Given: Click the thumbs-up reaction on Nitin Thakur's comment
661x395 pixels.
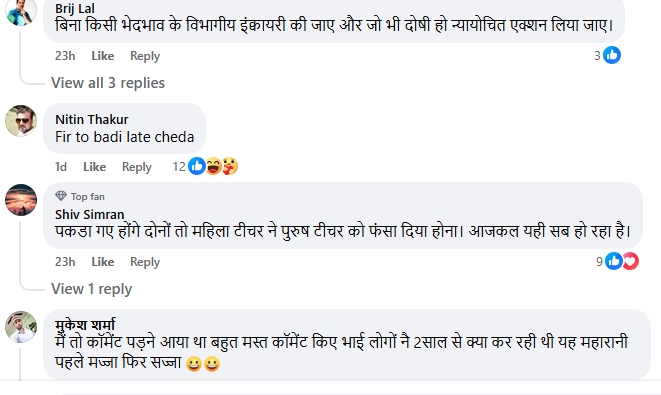Looking at the screenshot, I should pyautogui.click(x=197, y=166).
